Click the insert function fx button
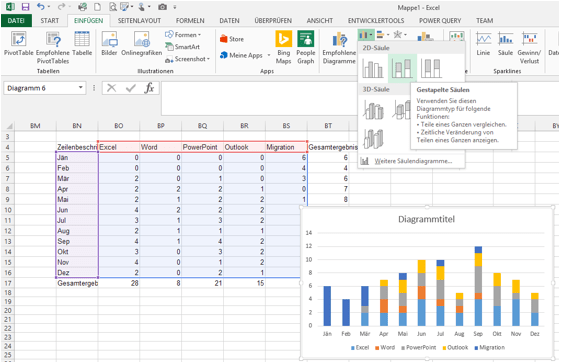 pyautogui.click(x=149, y=88)
